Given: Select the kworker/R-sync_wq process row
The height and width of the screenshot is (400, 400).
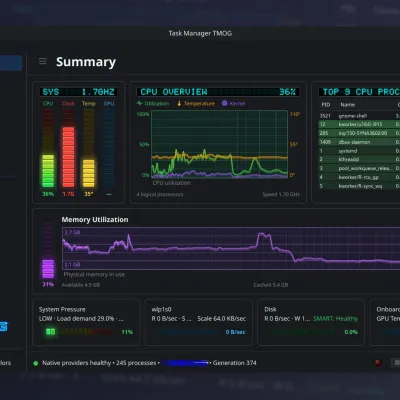Looking at the screenshot, I should [x=359, y=186].
